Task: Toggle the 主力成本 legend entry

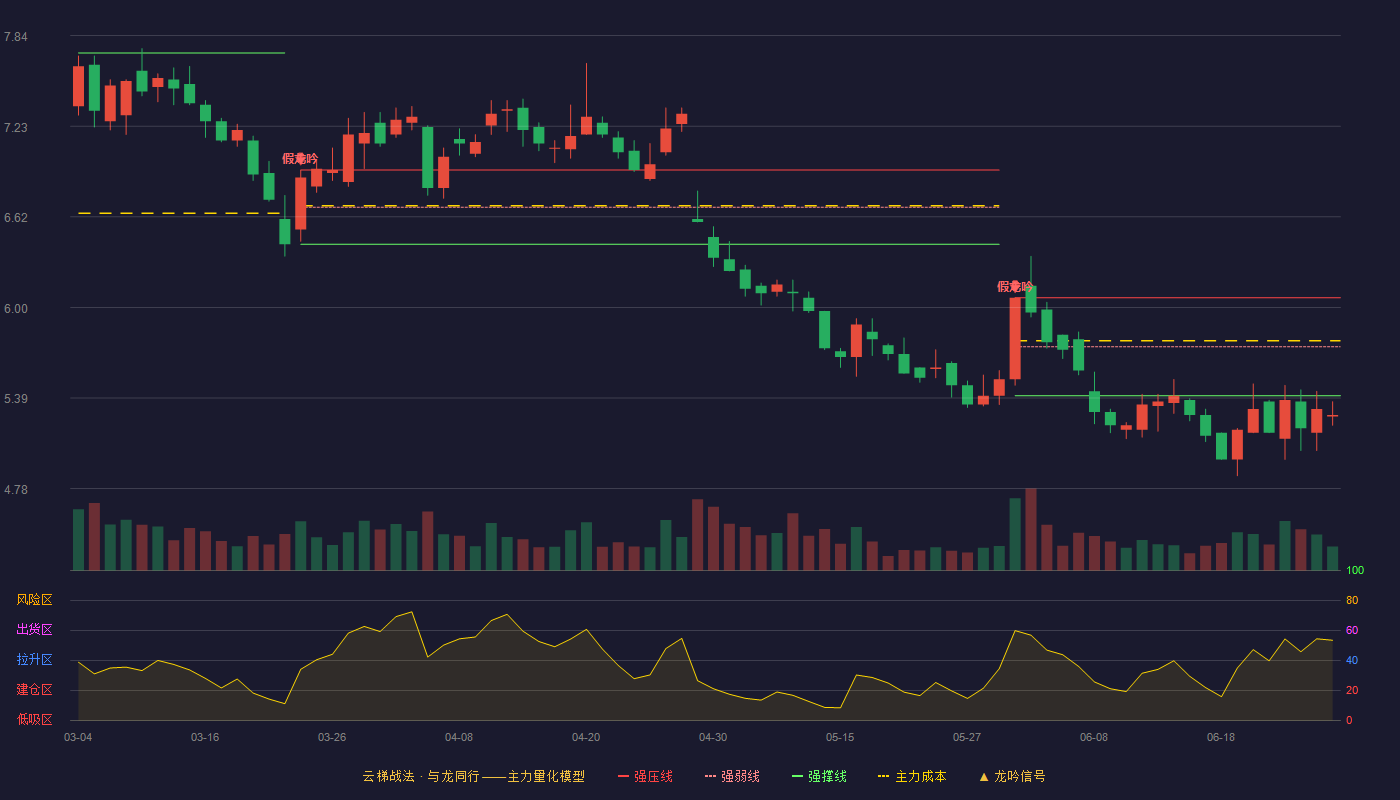Action: pyautogui.click(x=912, y=776)
